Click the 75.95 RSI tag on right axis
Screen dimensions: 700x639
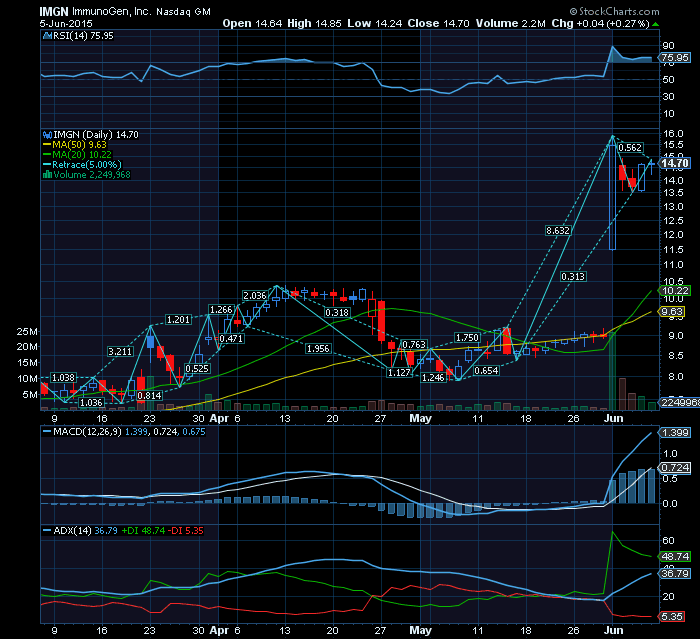(675, 58)
